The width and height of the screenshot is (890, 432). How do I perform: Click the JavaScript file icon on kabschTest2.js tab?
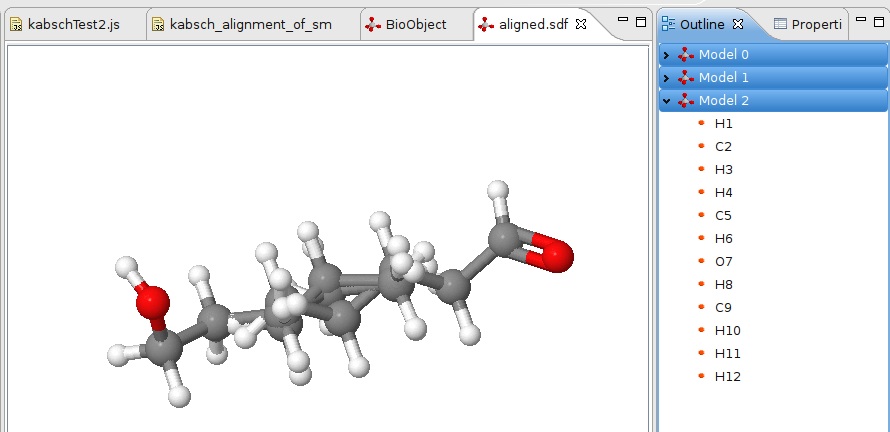[16, 24]
